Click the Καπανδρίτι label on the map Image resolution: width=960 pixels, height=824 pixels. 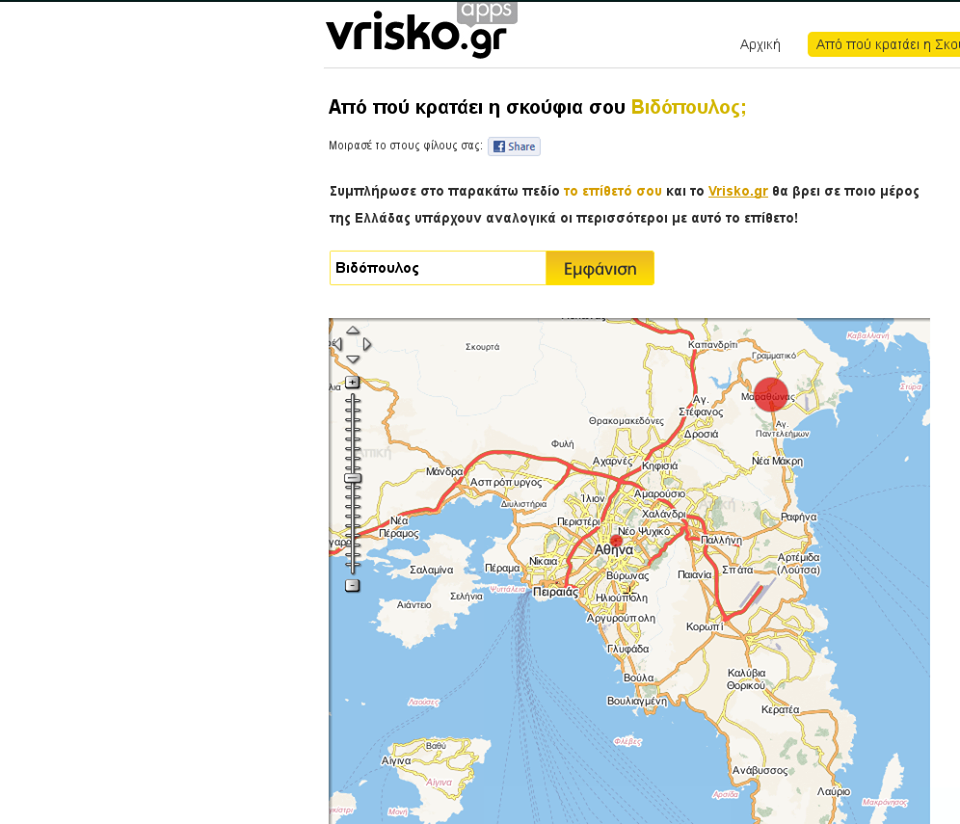point(713,345)
